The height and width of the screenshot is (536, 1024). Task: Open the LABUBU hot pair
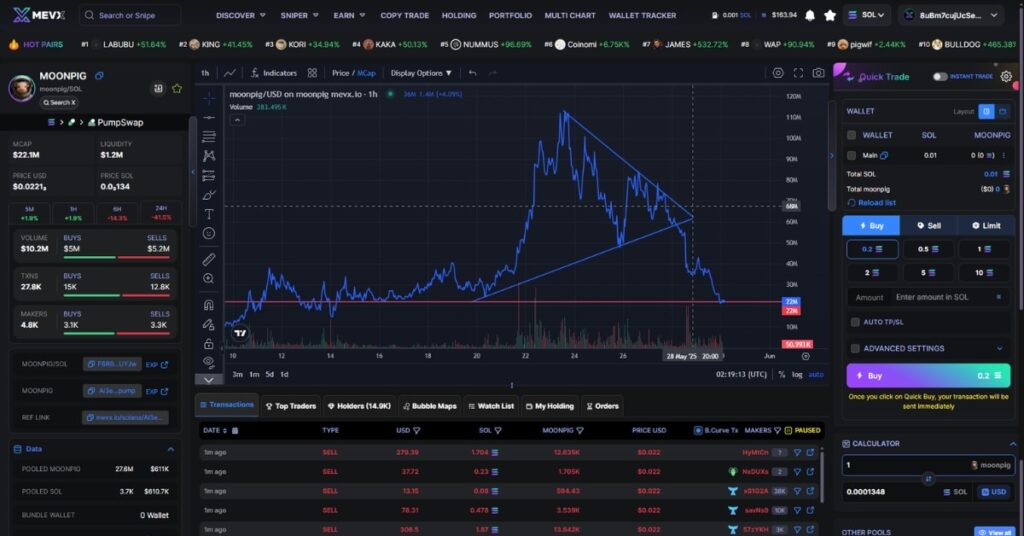coord(124,44)
